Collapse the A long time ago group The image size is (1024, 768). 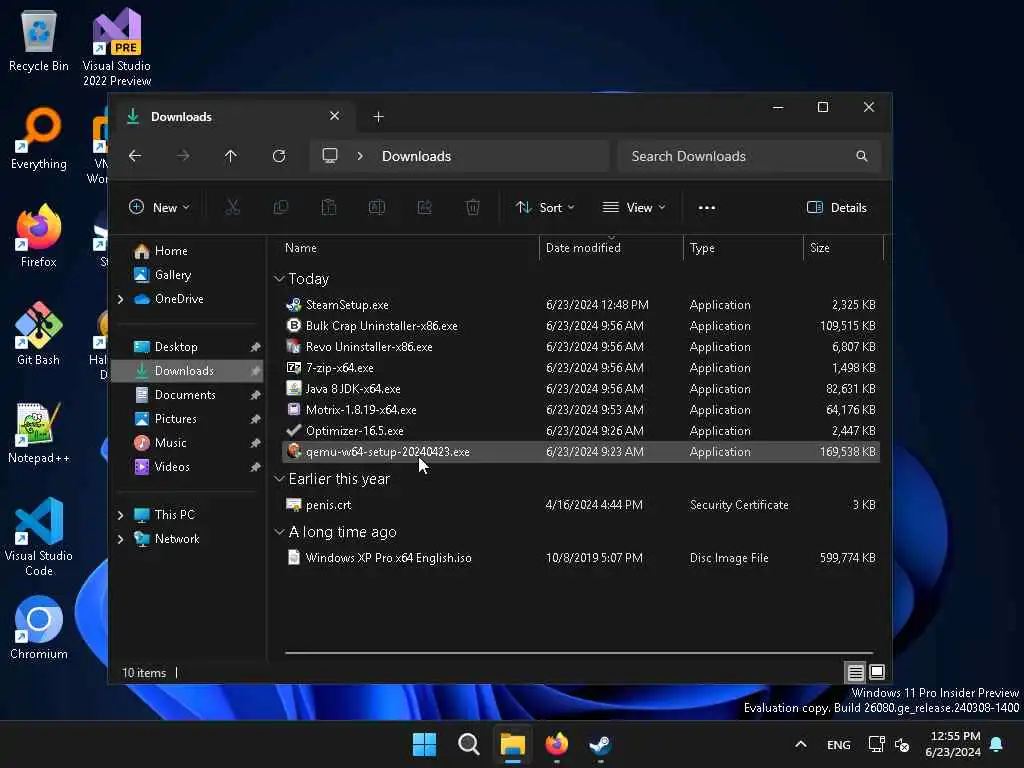(280, 532)
